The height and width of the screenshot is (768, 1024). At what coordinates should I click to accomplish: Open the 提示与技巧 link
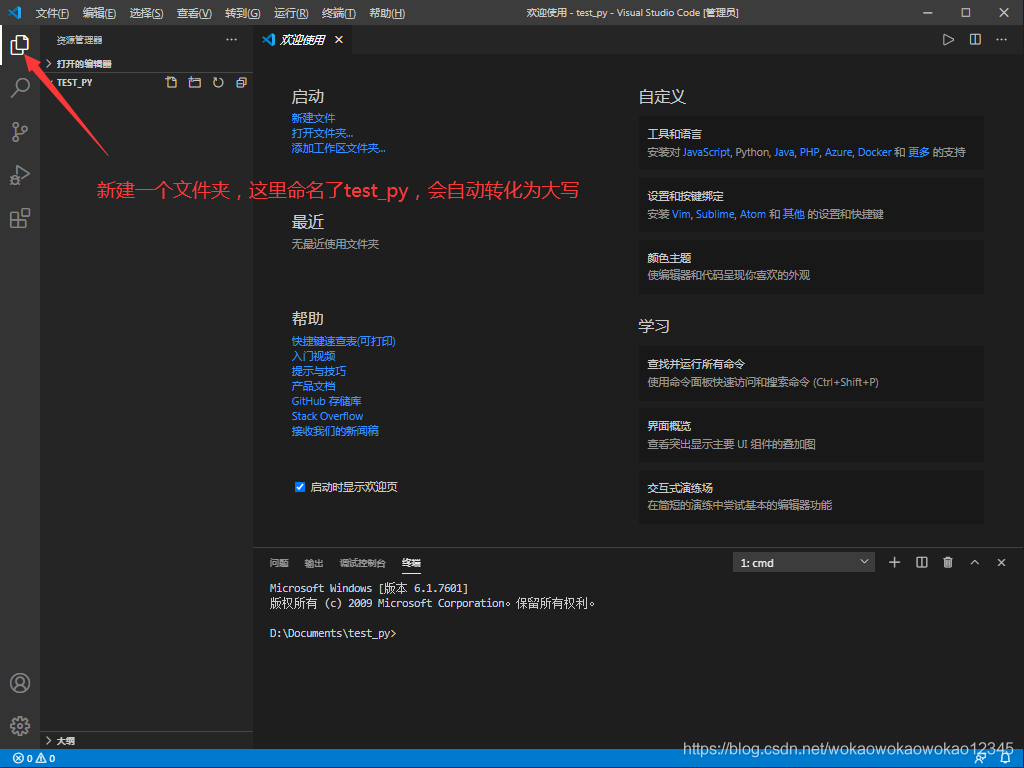pos(319,371)
